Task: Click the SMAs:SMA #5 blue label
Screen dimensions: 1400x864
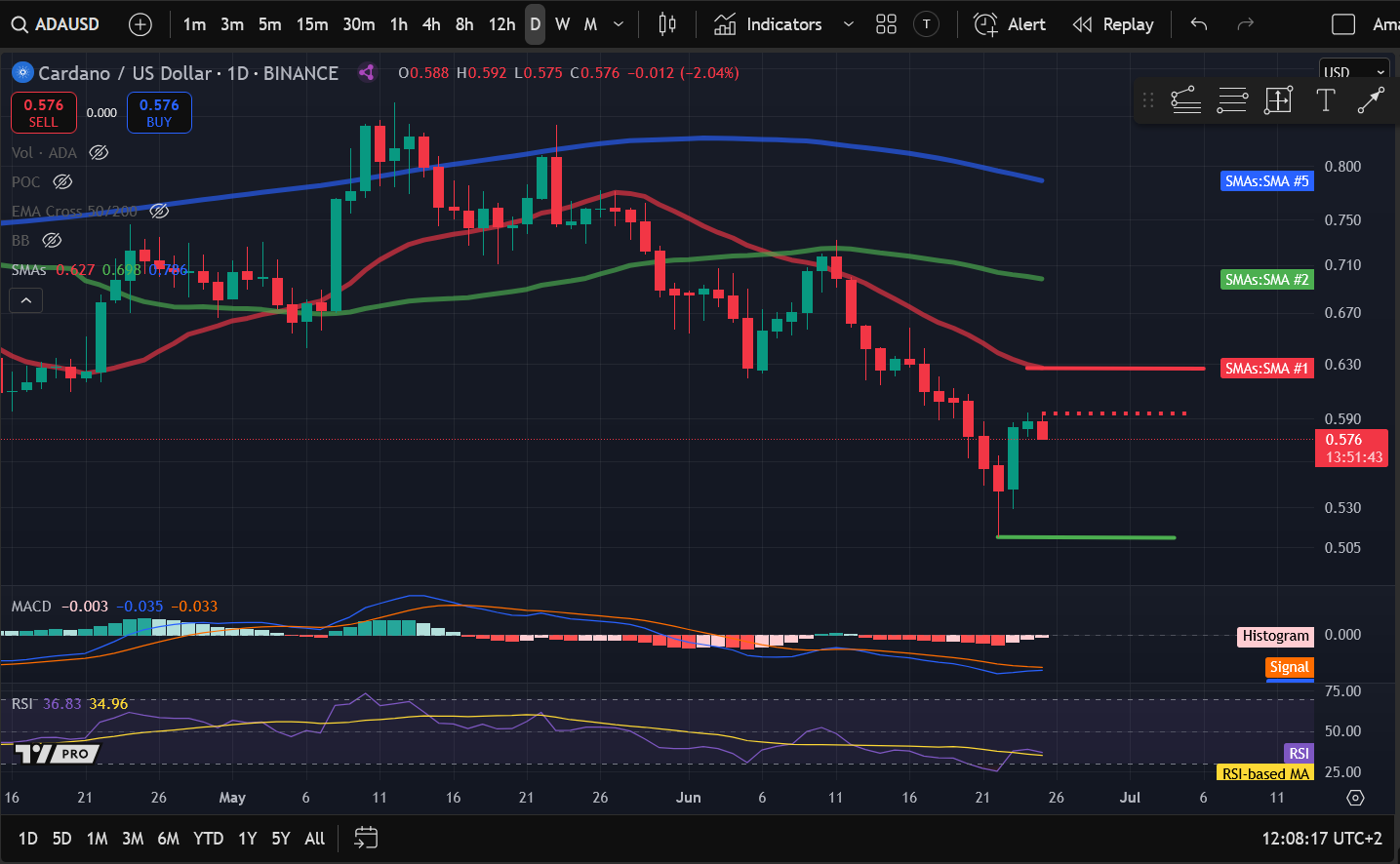Action: tap(1267, 181)
